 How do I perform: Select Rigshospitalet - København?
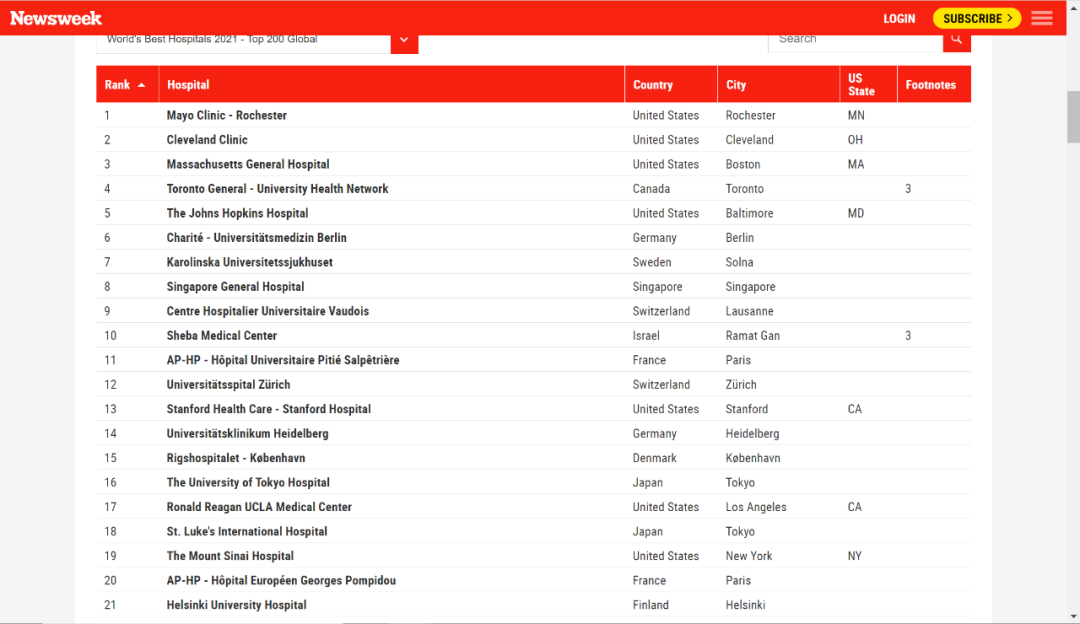(236, 458)
